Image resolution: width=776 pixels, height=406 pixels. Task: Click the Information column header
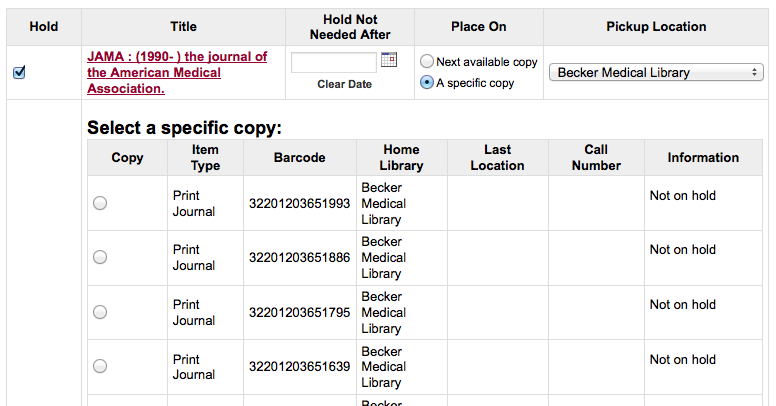(703, 157)
